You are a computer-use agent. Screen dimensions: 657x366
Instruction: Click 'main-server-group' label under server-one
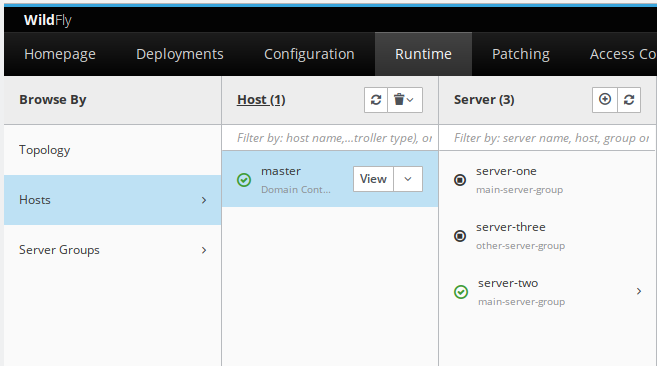click(x=520, y=189)
